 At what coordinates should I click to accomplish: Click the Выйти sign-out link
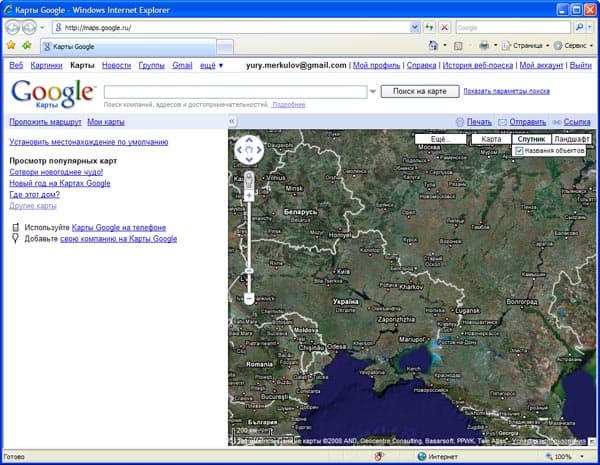point(580,65)
